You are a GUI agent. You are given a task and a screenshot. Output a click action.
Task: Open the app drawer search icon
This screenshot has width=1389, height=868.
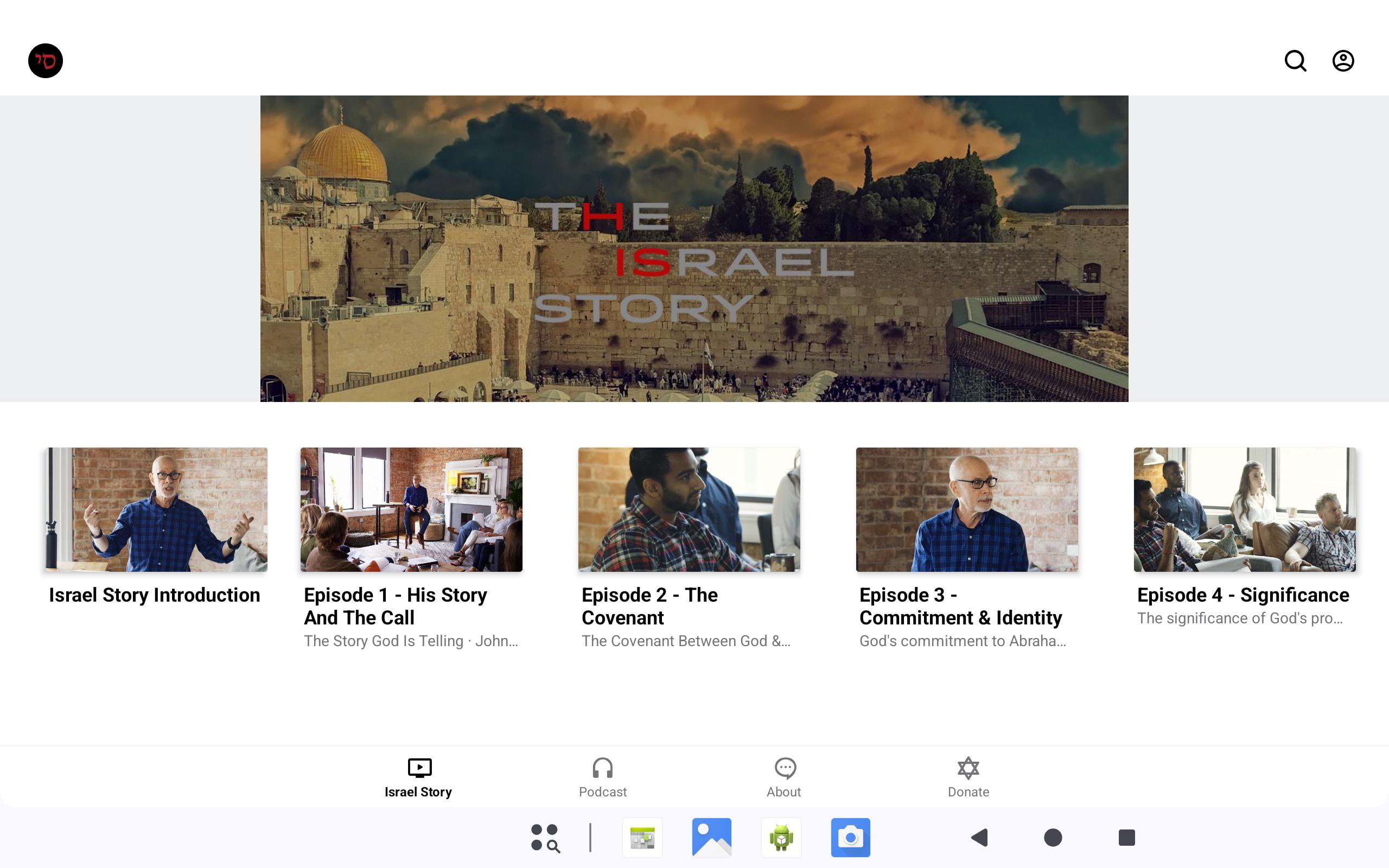(545, 838)
